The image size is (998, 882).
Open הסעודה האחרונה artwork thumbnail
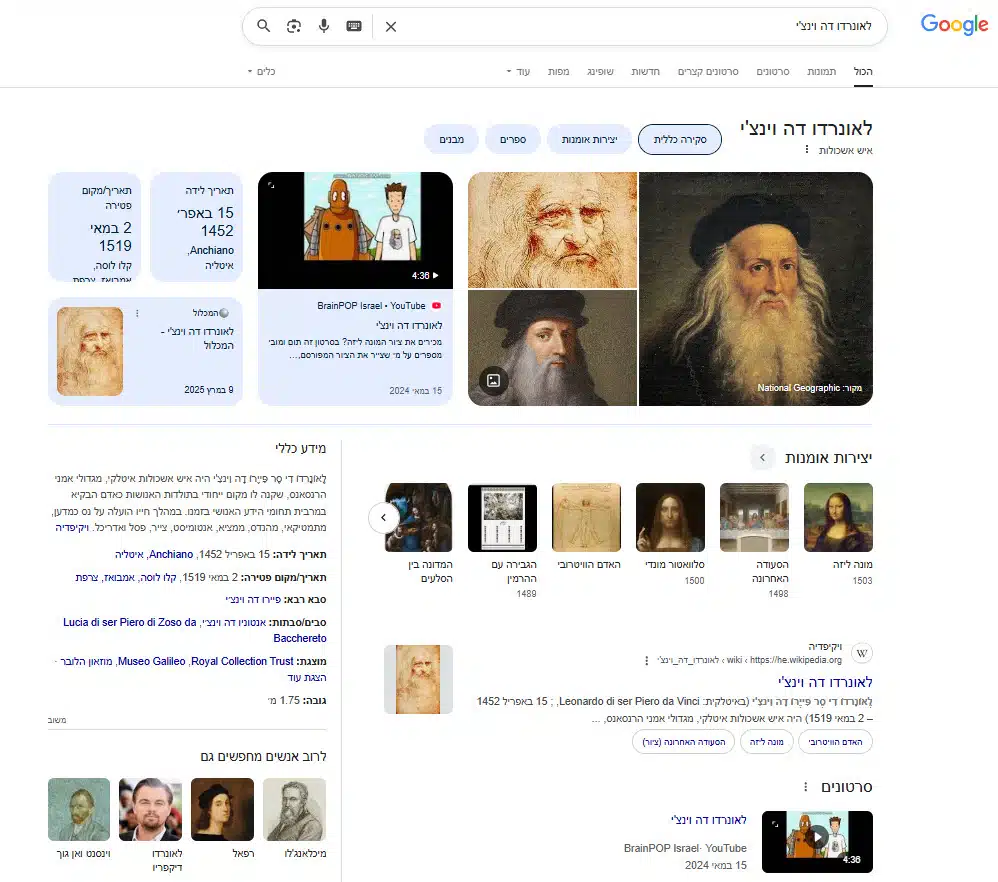click(754, 517)
